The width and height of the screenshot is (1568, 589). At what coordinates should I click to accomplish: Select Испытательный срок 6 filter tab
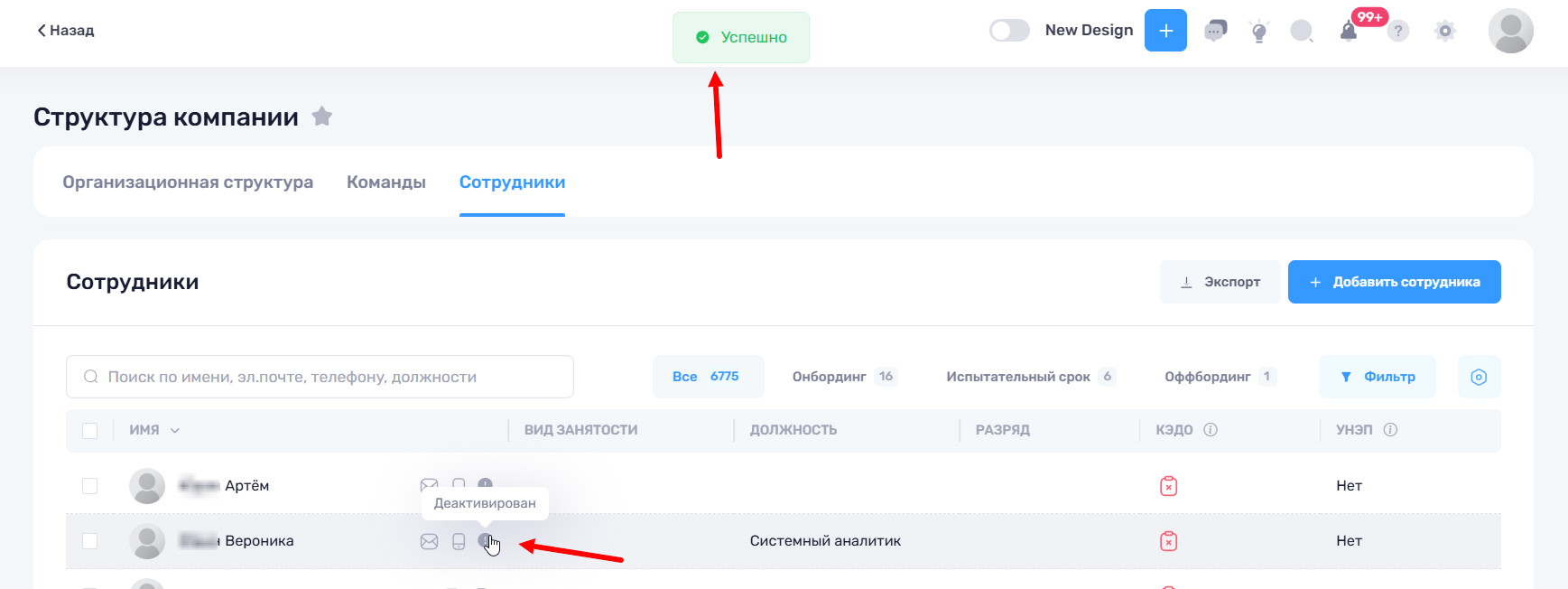point(1031,377)
